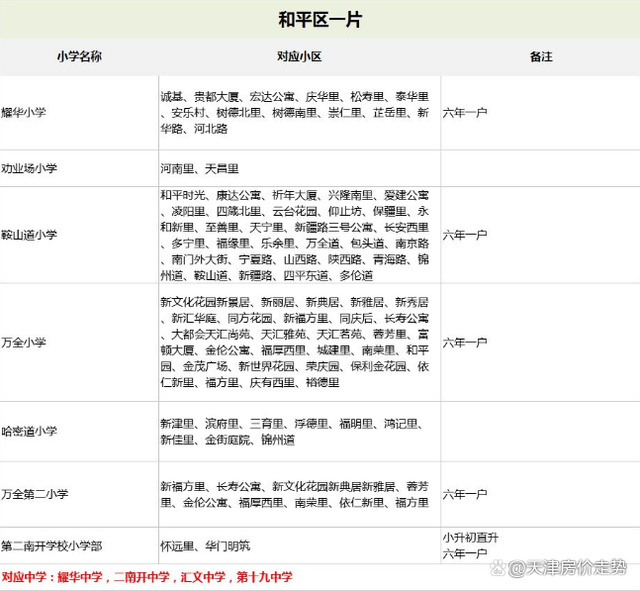Click the 劝业场小学 school name cell
This screenshot has width=640, height=591.
pos(30,169)
